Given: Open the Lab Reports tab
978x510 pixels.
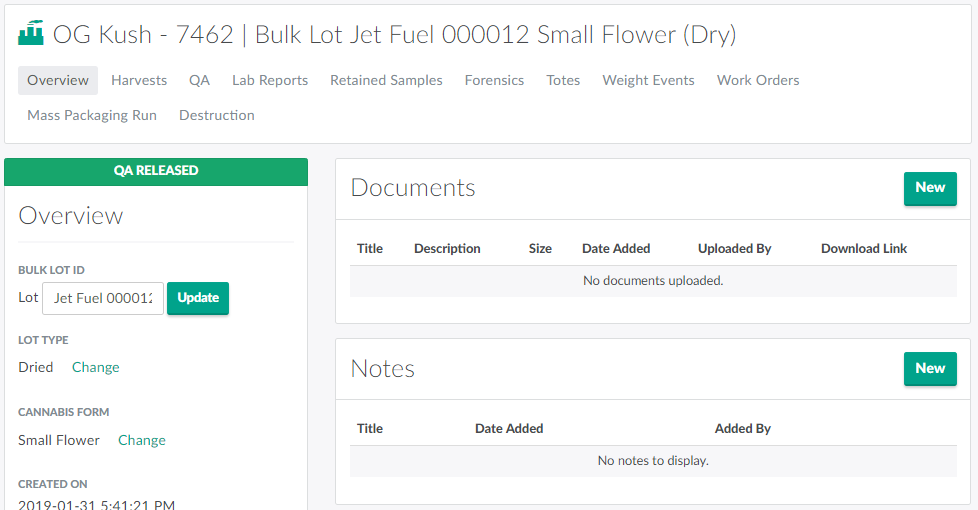Looking at the screenshot, I should [270, 80].
